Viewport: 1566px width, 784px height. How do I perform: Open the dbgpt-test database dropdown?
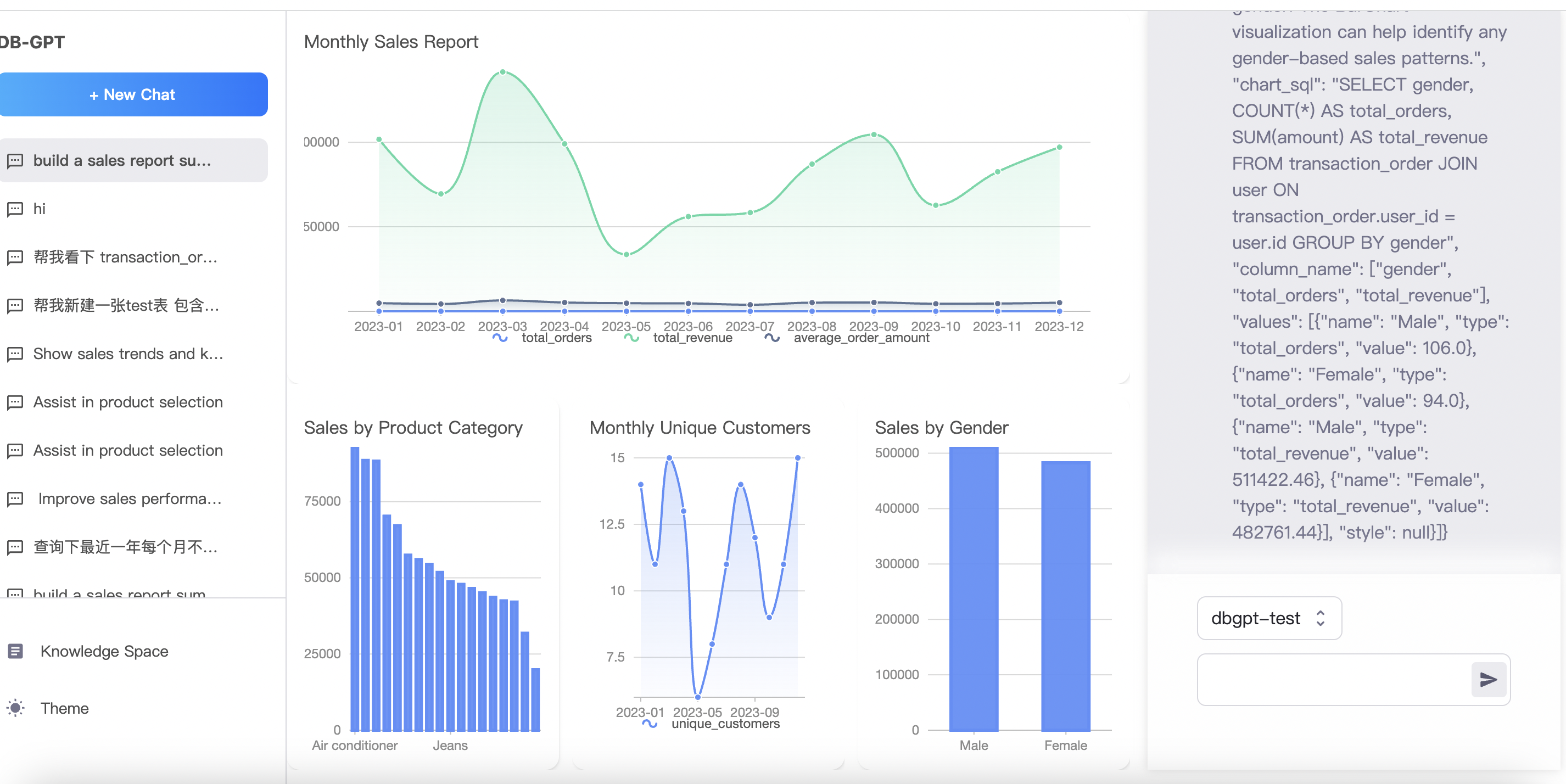1268,618
